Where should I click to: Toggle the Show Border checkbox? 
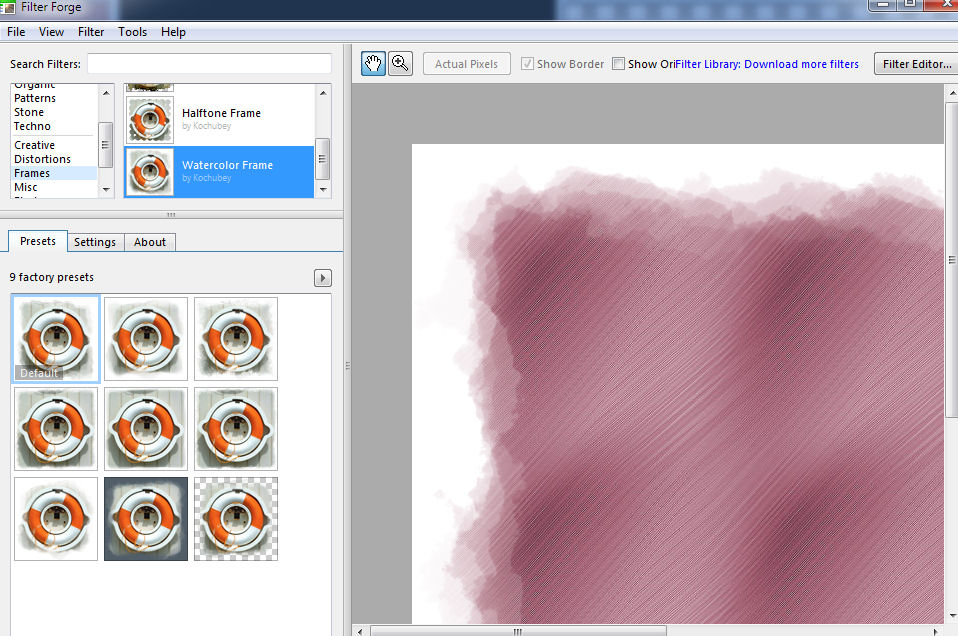point(528,64)
